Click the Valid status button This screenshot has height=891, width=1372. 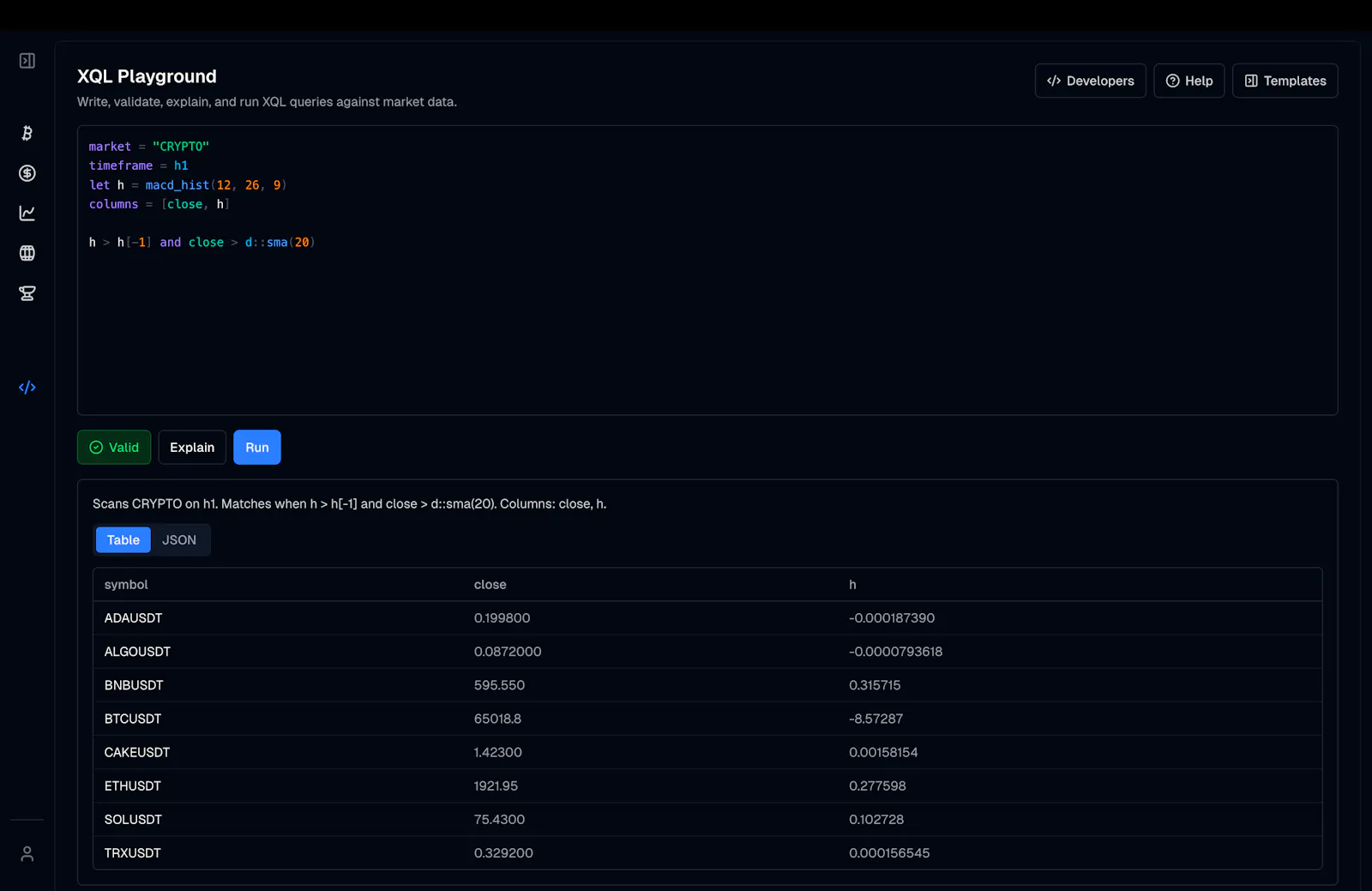[114, 448]
